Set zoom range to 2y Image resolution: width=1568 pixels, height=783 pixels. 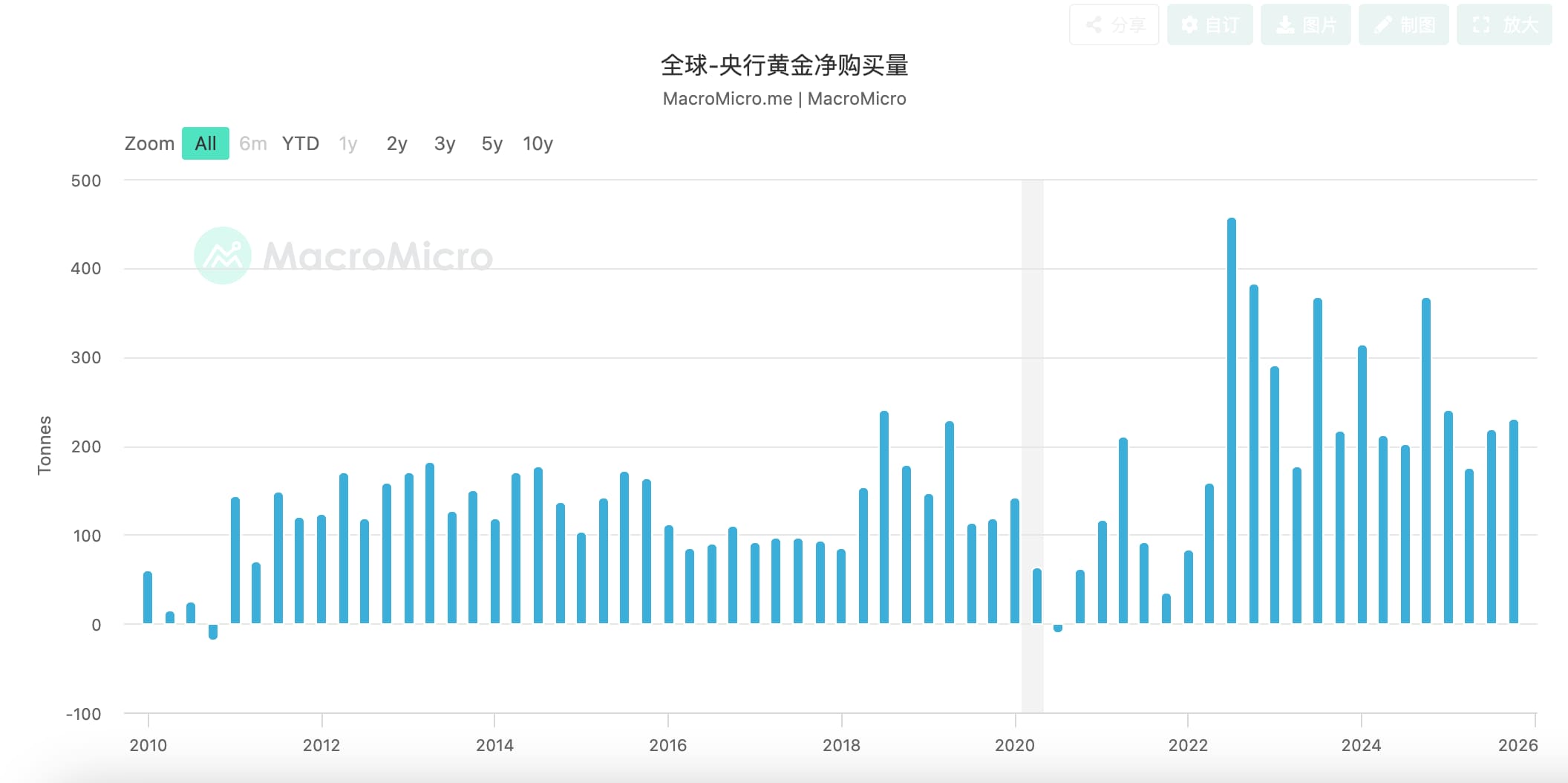click(x=396, y=143)
